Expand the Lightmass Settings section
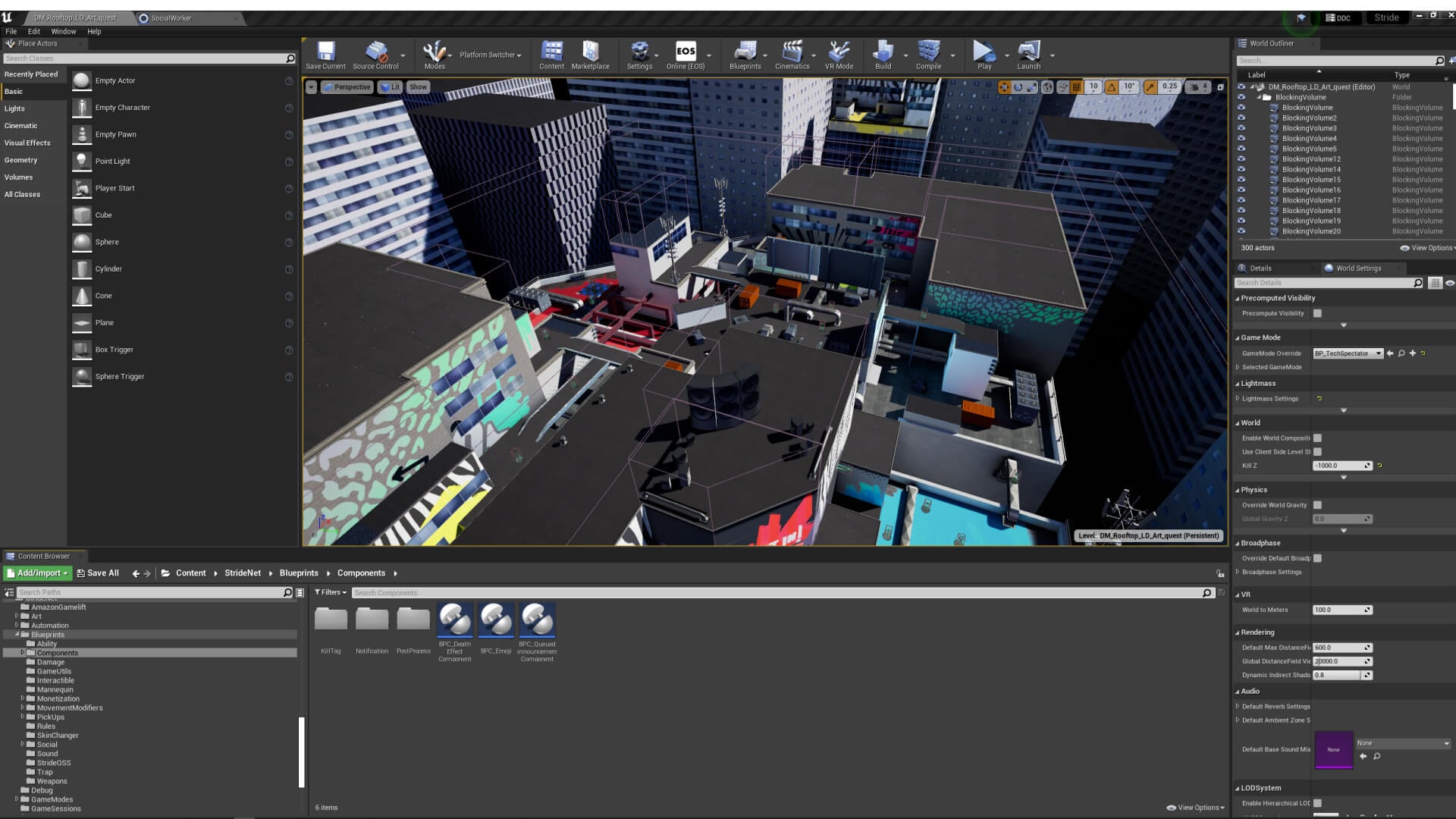The width and height of the screenshot is (1456, 819). point(1238,399)
